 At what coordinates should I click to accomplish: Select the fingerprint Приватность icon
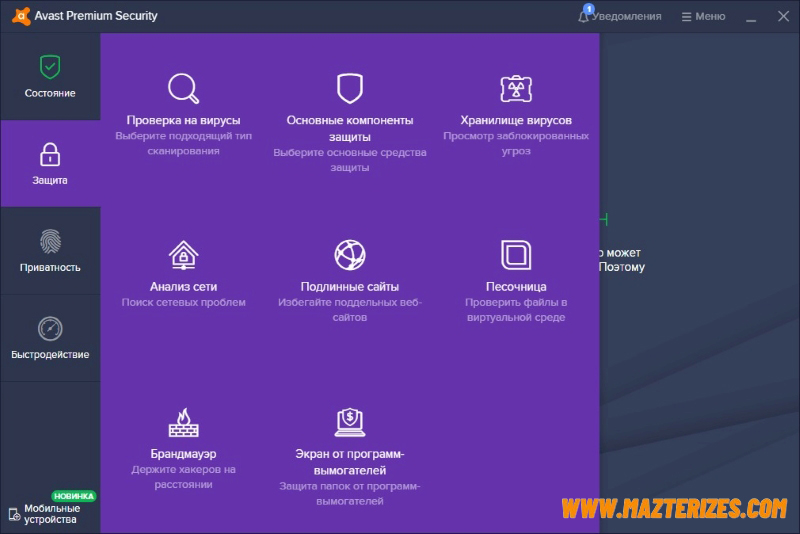[x=50, y=241]
